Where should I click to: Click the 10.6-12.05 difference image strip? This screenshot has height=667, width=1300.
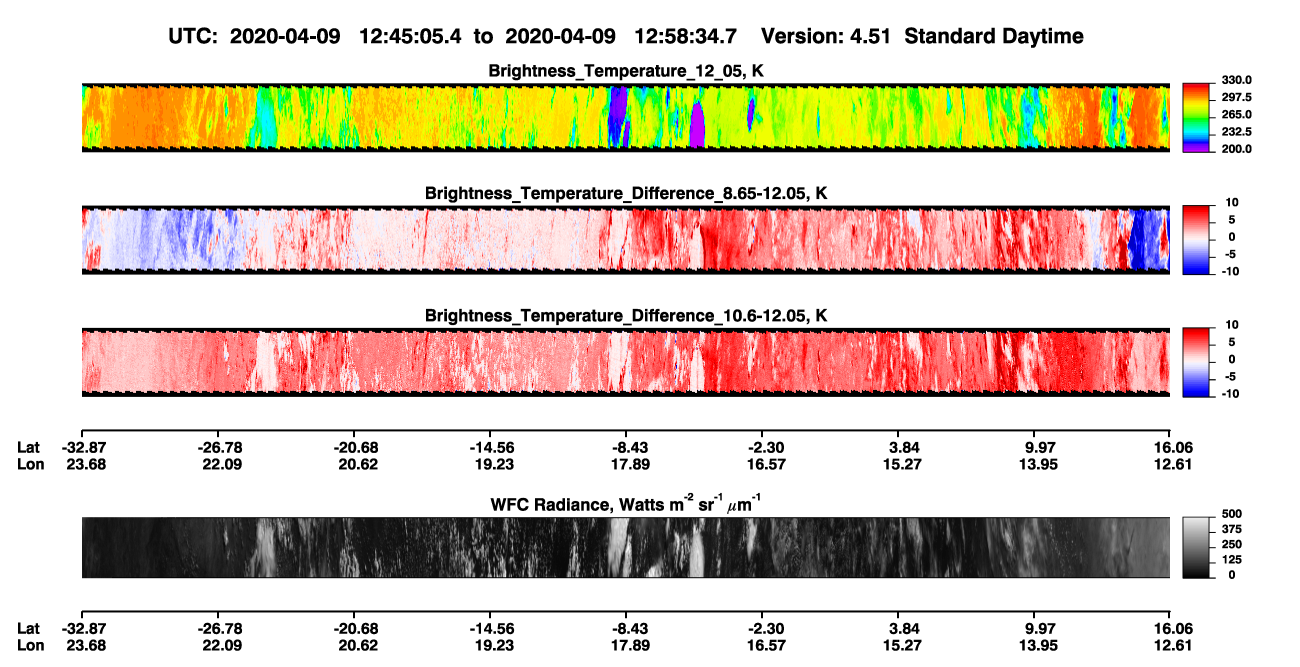click(x=625, y=361)
